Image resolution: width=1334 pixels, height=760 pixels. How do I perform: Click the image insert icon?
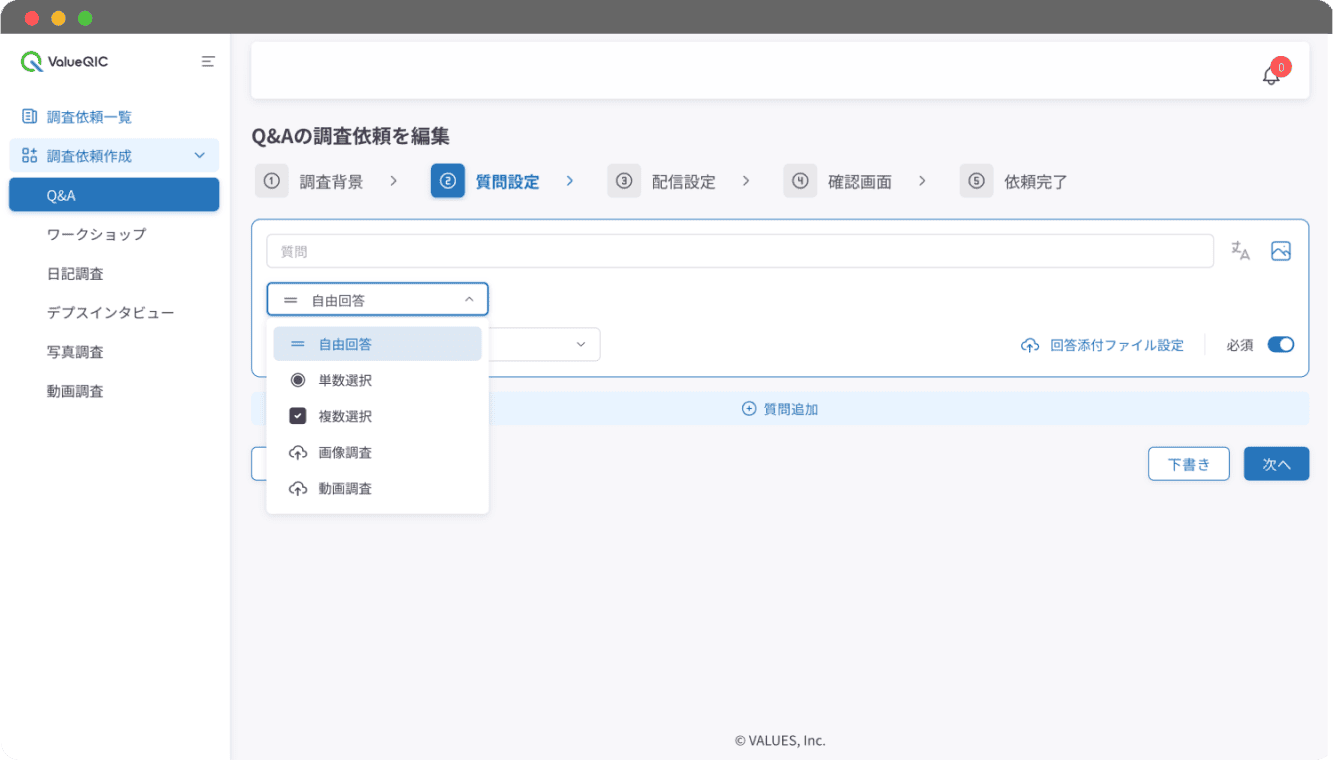[1281, 251]
